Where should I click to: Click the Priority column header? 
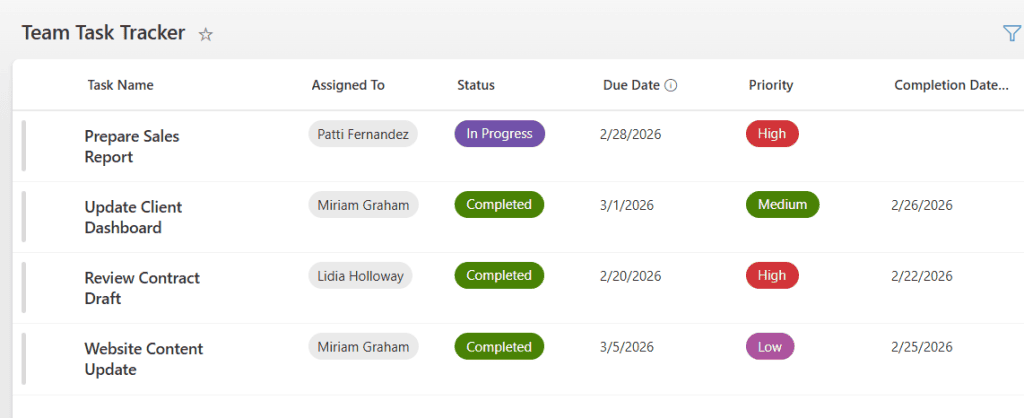[x=771, y=85]
